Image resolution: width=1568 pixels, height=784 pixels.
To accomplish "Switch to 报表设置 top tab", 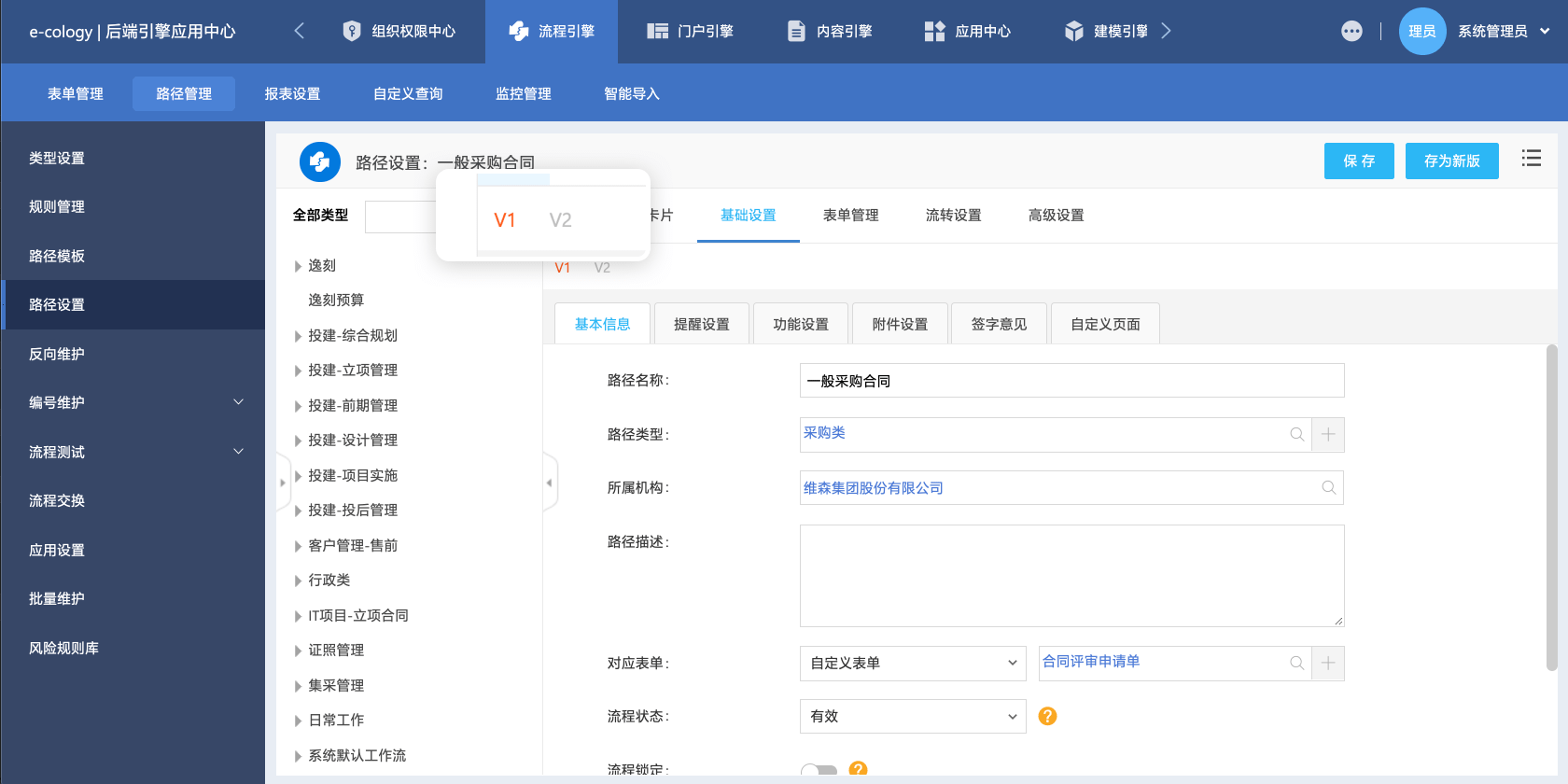I will coord(292,93).
